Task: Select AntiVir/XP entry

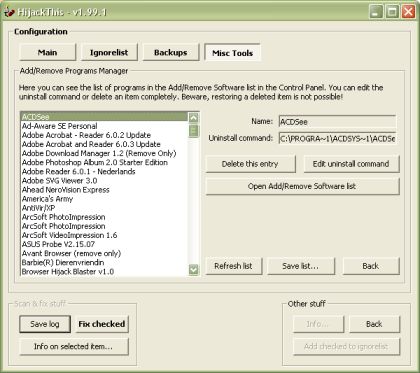Action: (x=104, y=208)
